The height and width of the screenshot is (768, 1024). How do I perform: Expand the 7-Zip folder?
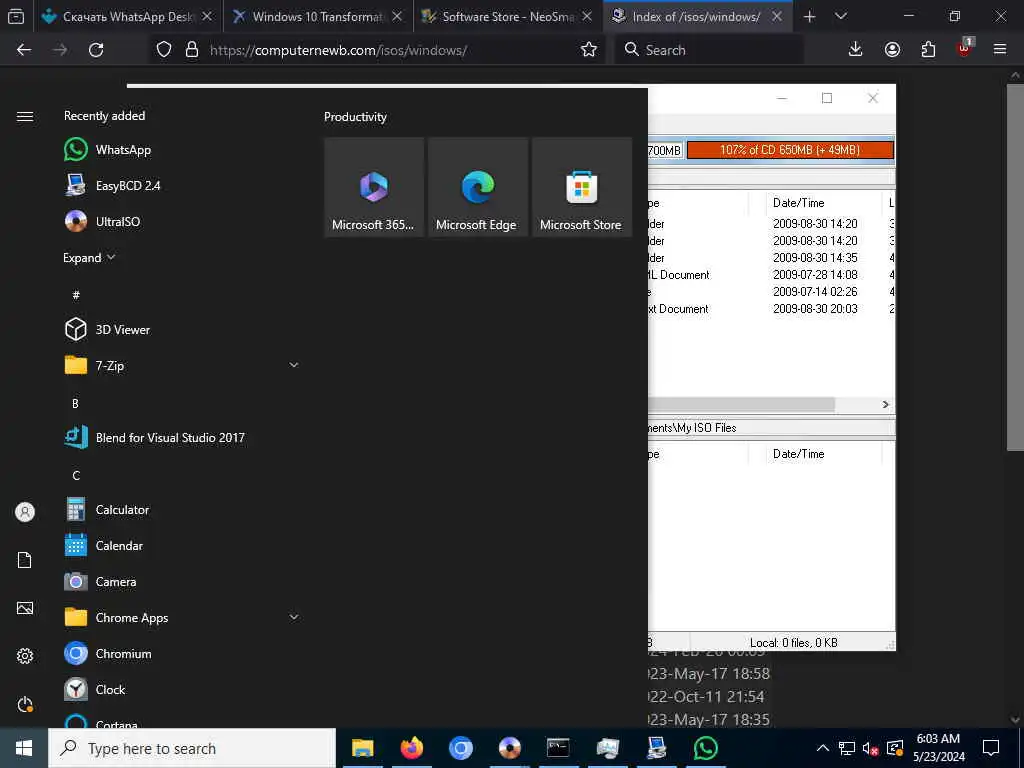point(294,365)
